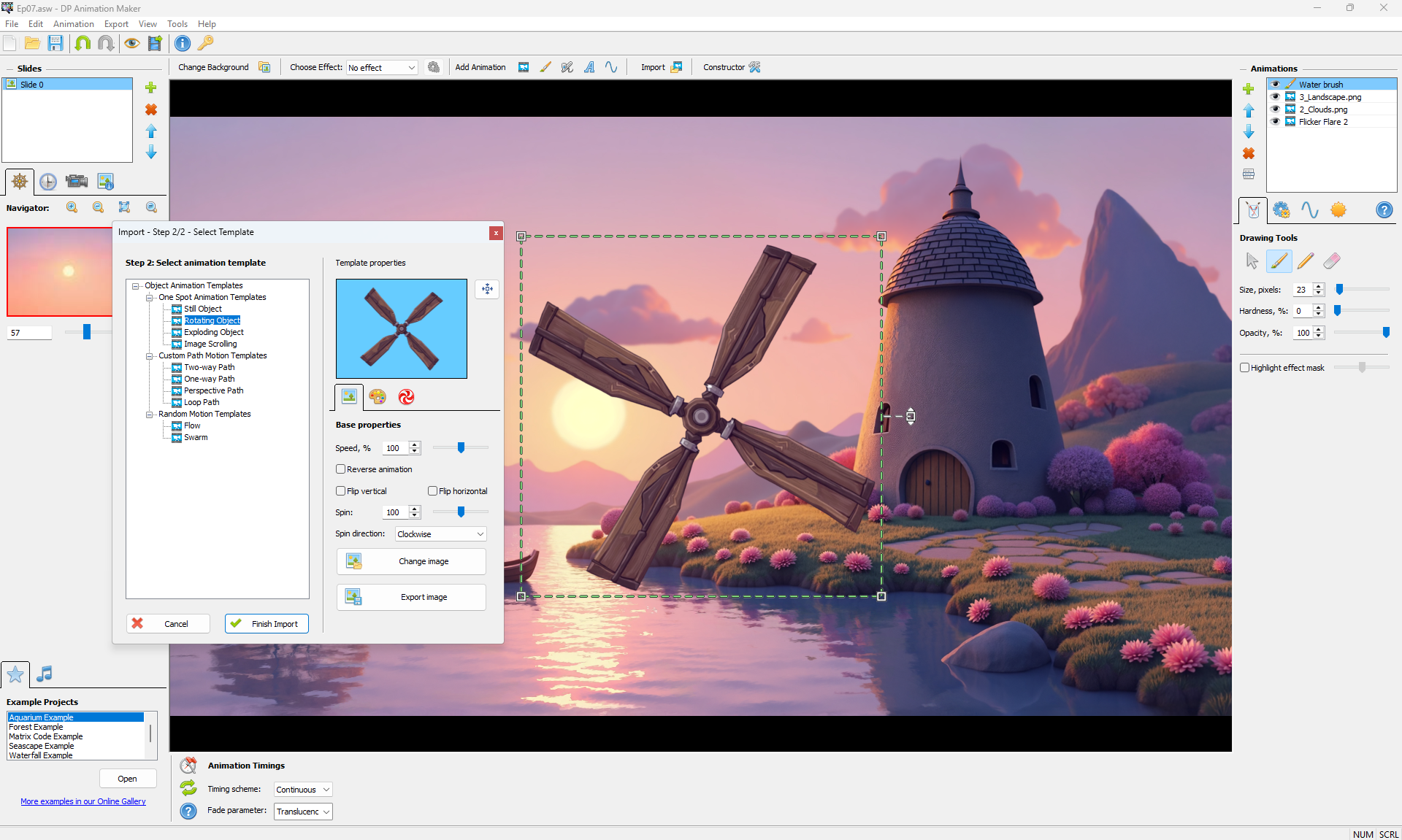1402x840 pixels.
Task: Hide the 2_Clouds.png animation layer
Action: [x=1276, y=109]
